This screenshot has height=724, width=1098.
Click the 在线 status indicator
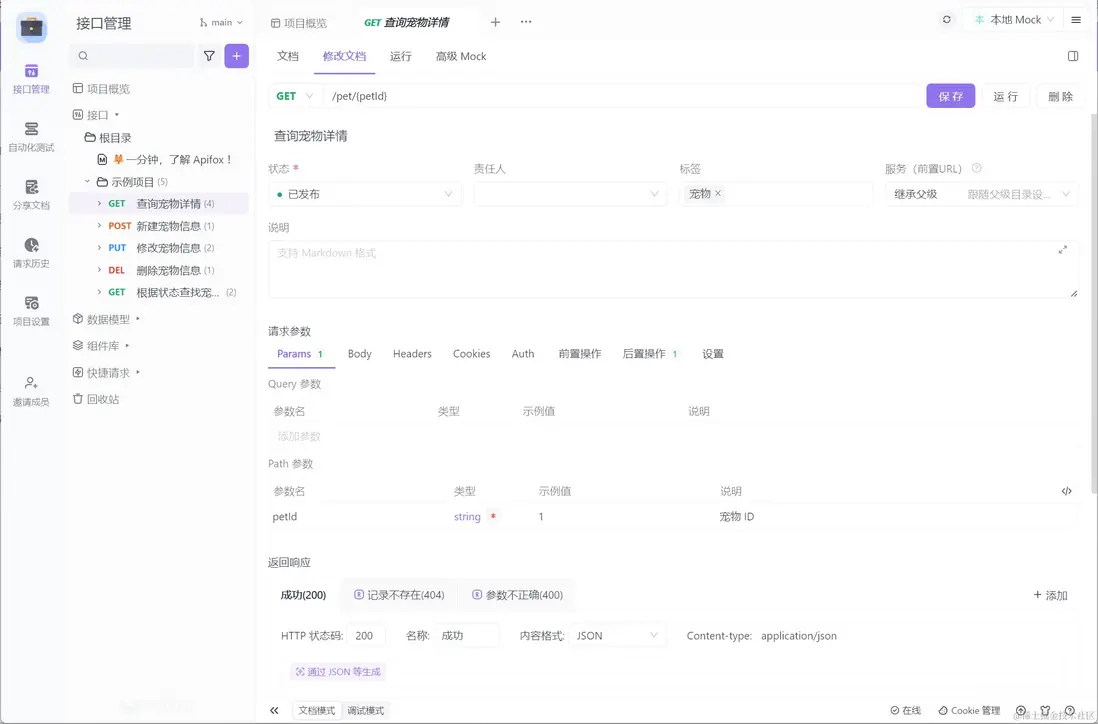point(905,710)
